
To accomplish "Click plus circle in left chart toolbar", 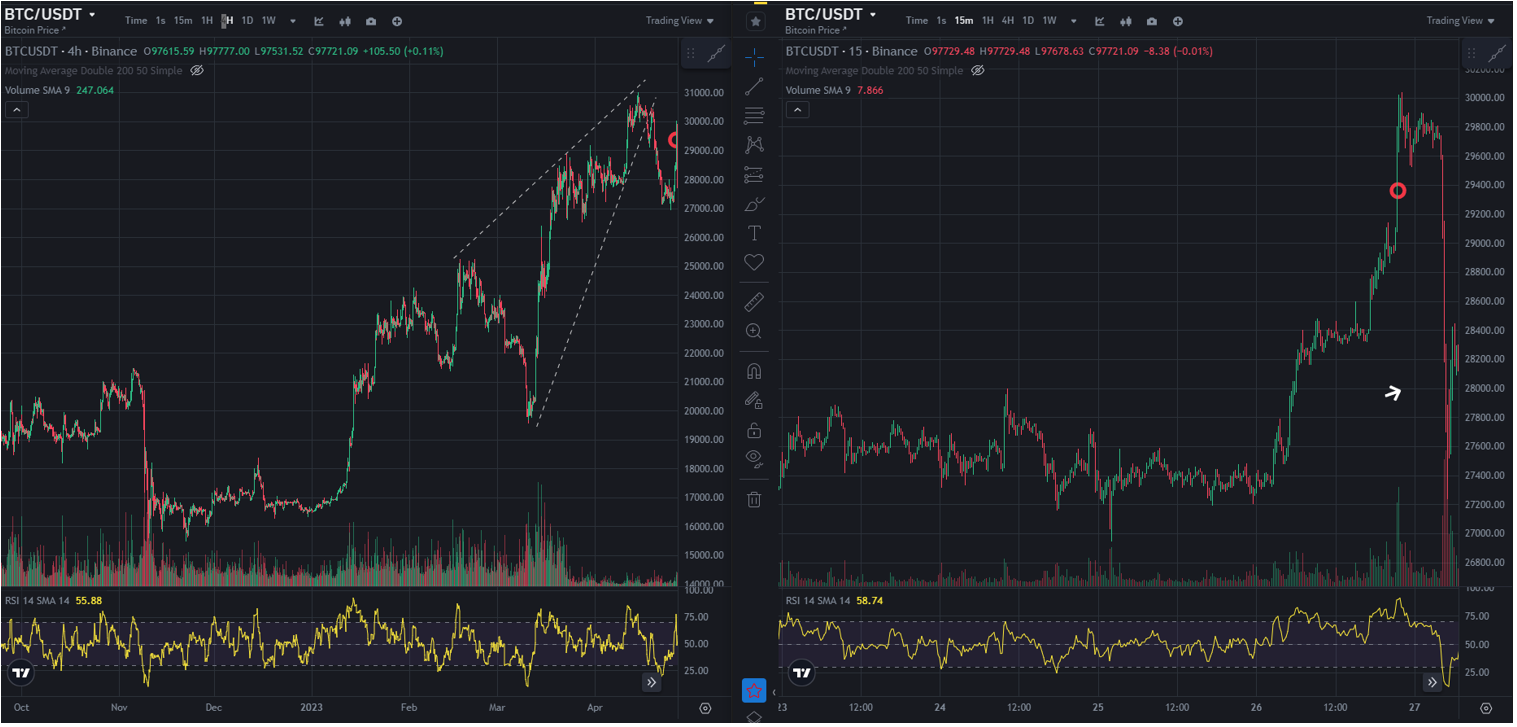I will pos(397,21).
